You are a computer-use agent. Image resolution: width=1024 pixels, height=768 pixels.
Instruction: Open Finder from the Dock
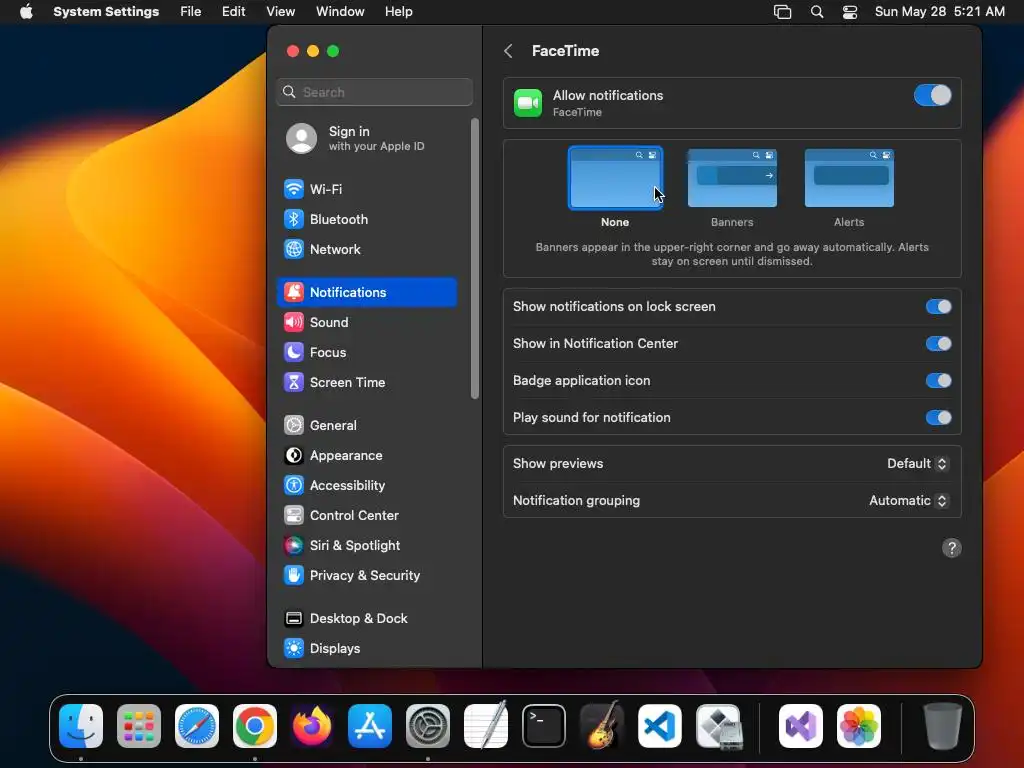click(81, 726)
